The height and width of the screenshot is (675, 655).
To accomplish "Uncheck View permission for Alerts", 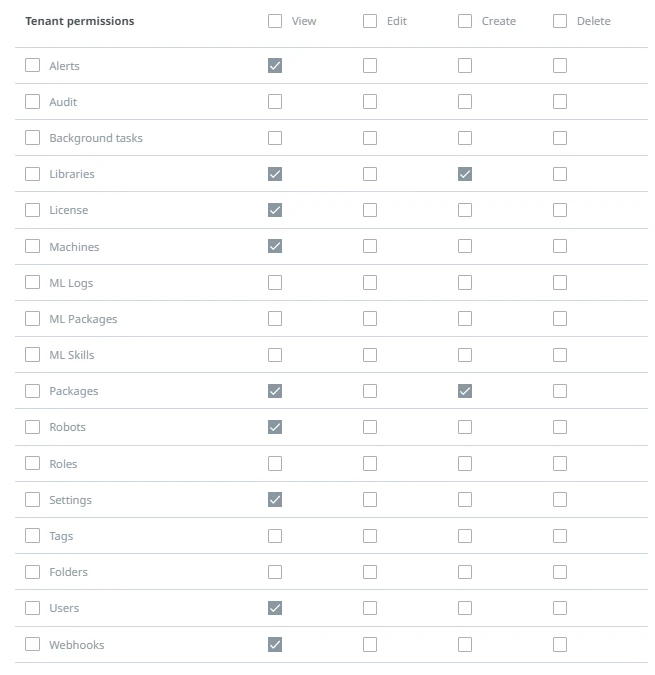I will coord(275,66).
